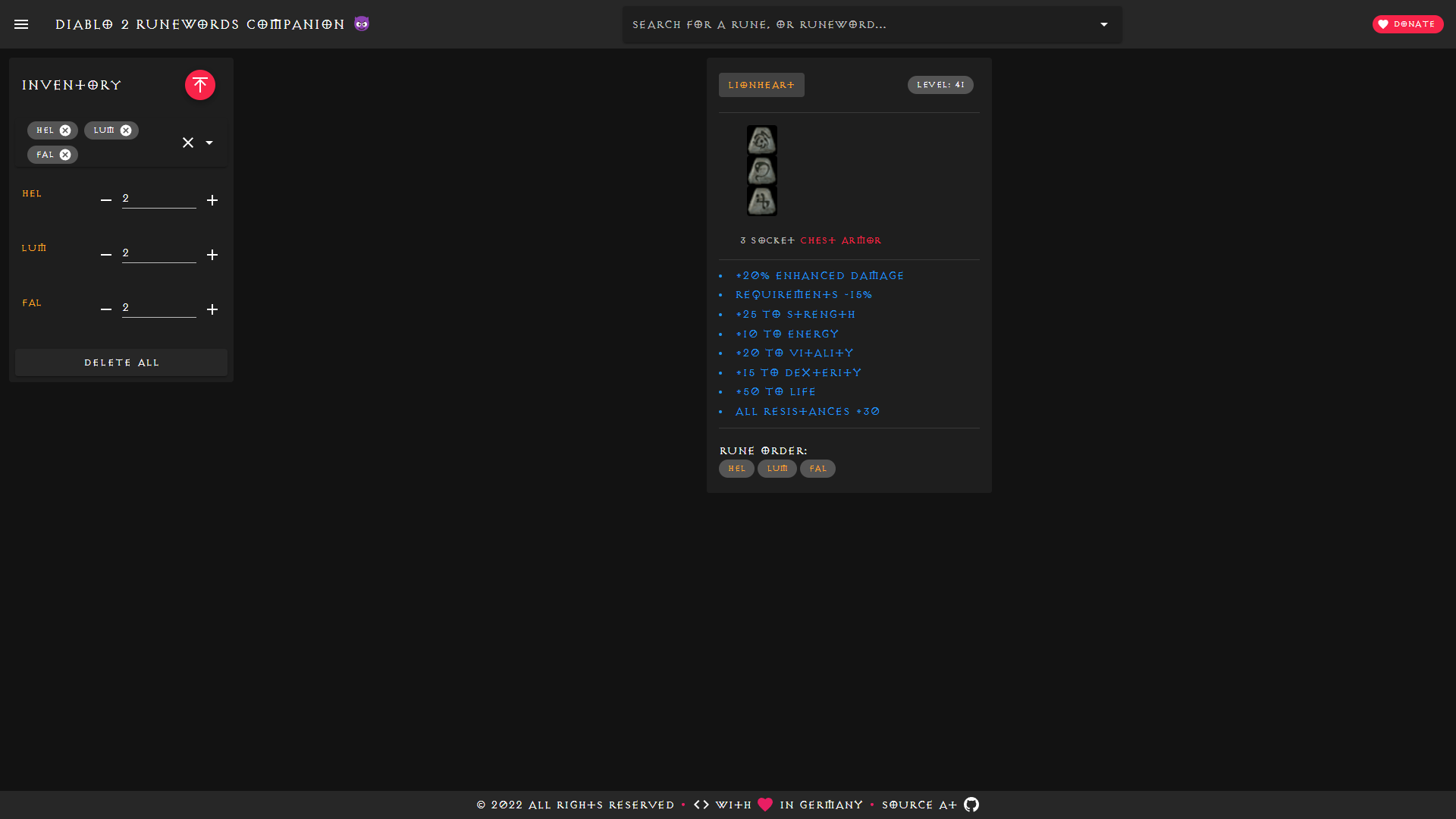Click the Lionheart runeword tag
The width and height of the screenshot is (1456, 819).
point(761,85)
